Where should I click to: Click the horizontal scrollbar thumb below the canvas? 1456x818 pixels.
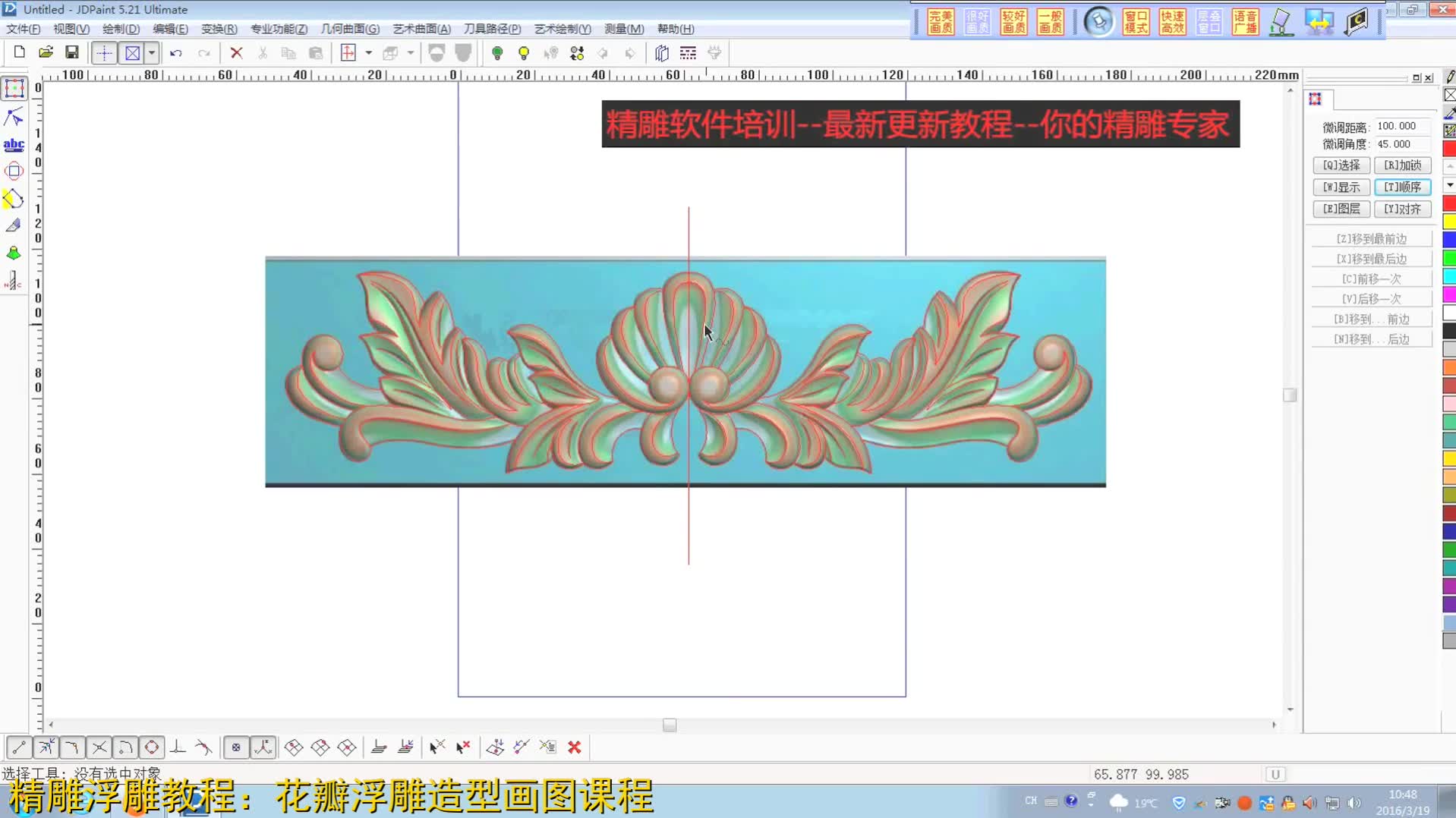(669, 725)
